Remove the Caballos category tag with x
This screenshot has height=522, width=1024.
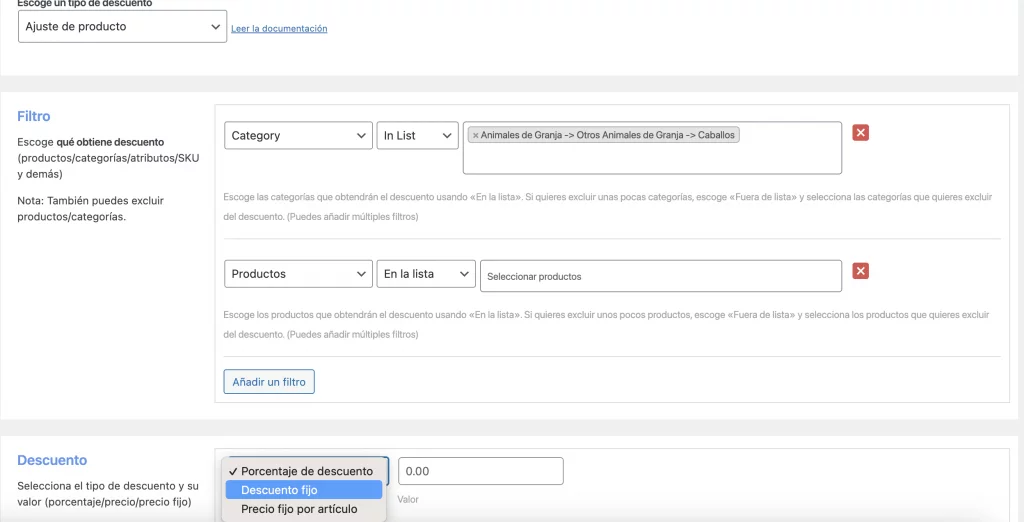476,135
